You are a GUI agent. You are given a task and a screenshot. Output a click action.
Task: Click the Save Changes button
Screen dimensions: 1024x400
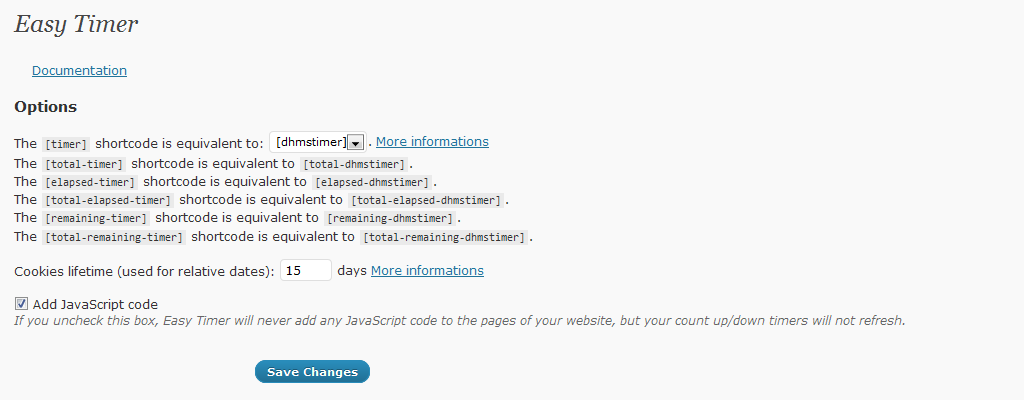312,372
